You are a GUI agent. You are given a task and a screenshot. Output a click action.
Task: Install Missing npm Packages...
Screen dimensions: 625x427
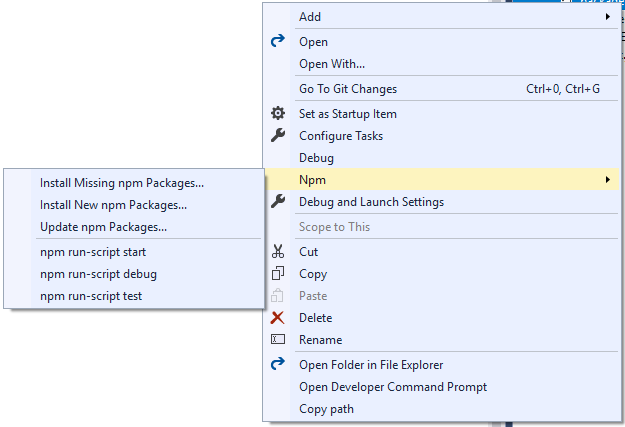click(x=134, y=183)
